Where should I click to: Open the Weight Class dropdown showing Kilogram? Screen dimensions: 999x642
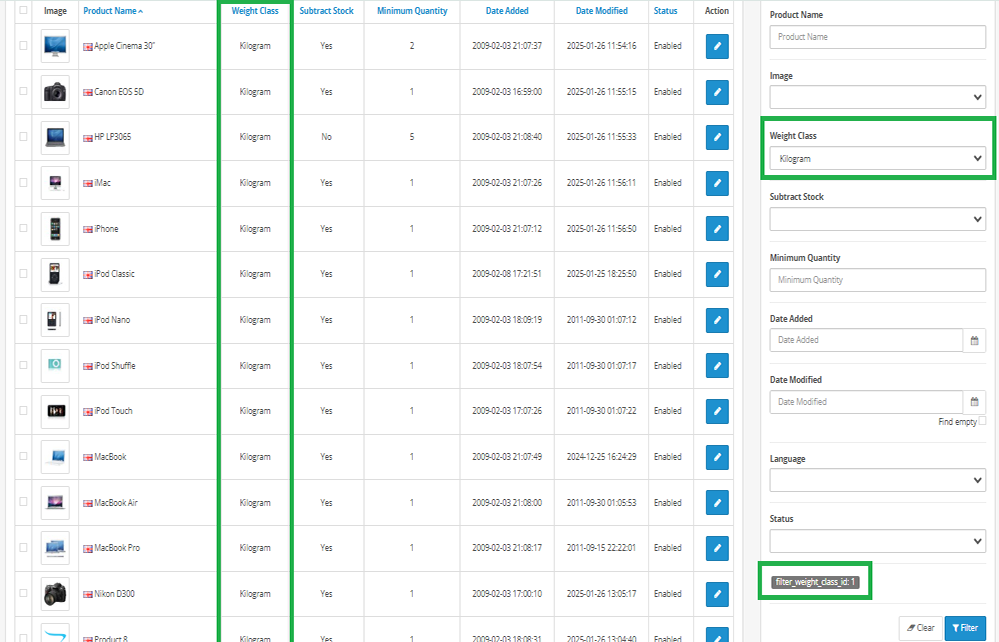tap(877, 159)
